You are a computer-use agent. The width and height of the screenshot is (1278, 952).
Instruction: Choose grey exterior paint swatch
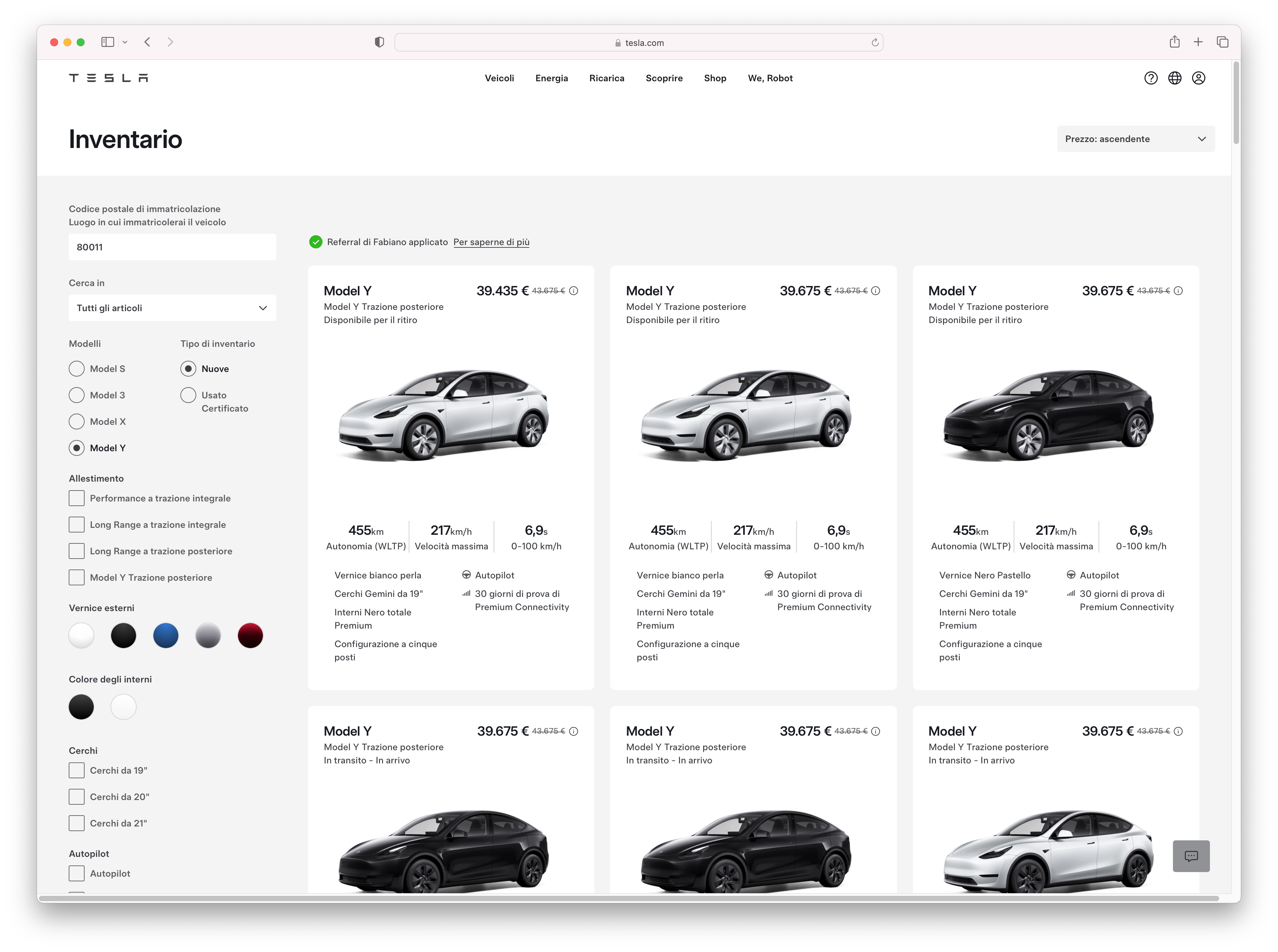coord(208,636)
